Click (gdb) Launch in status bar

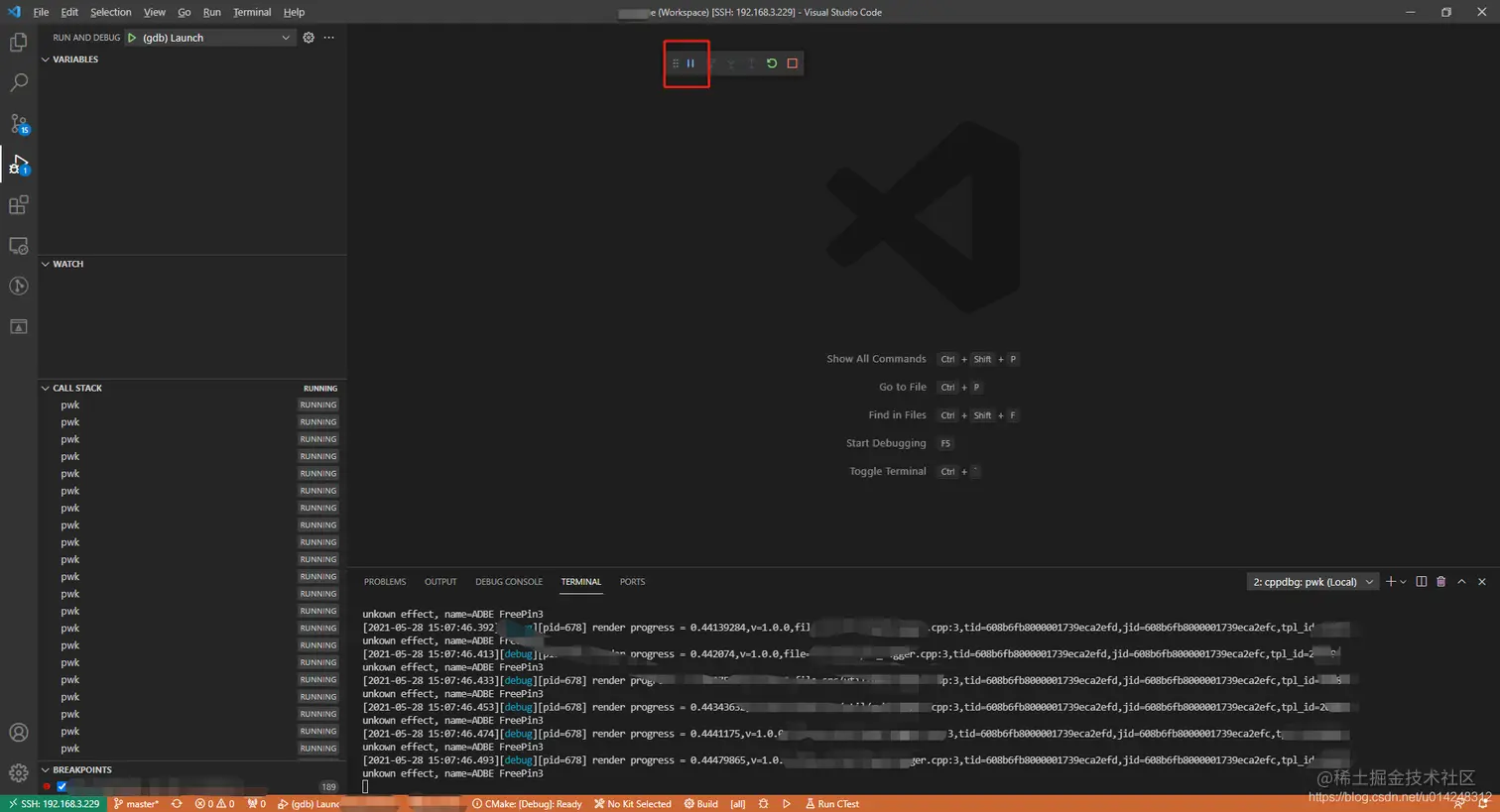pos(309,804)
